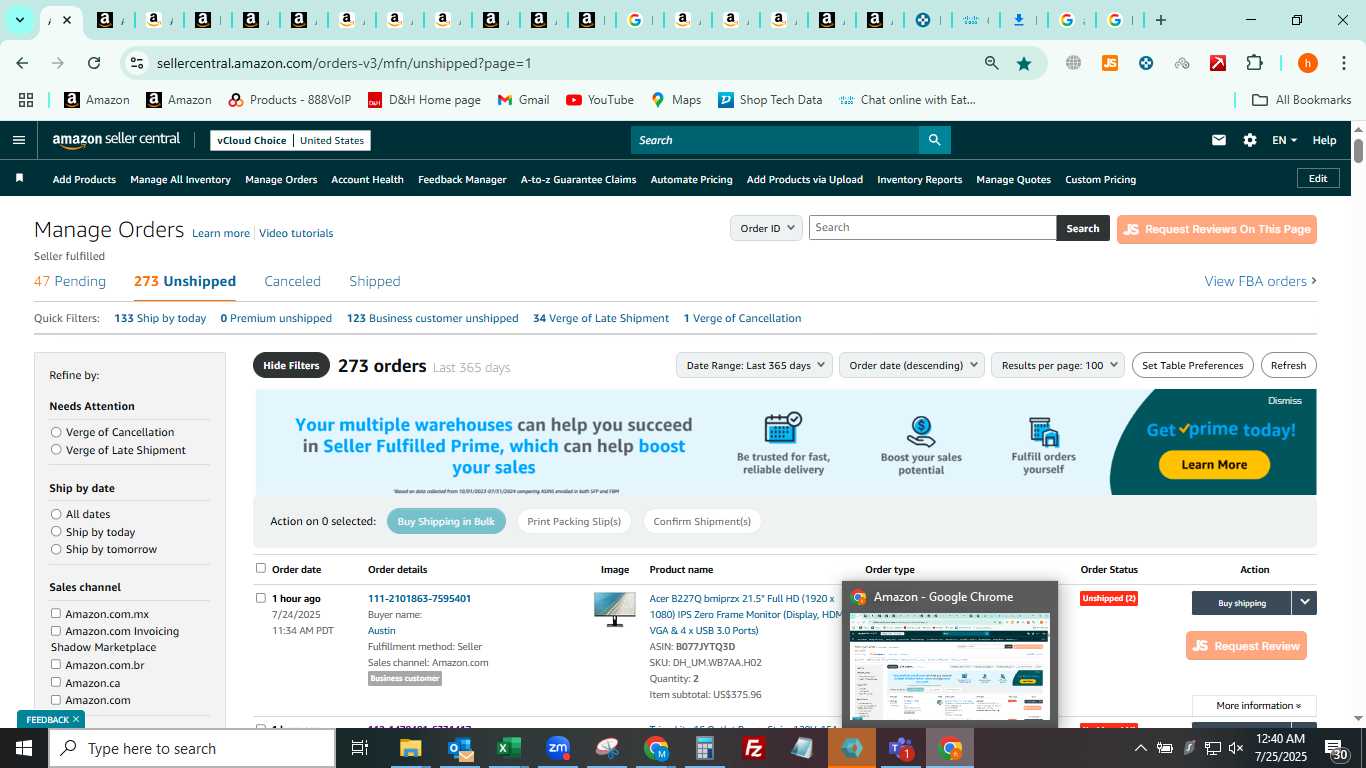Click the Amazon Seller Central logo
Image resolution: width=1366 pixels, height=768 pixels.
[x=116, y=140]
